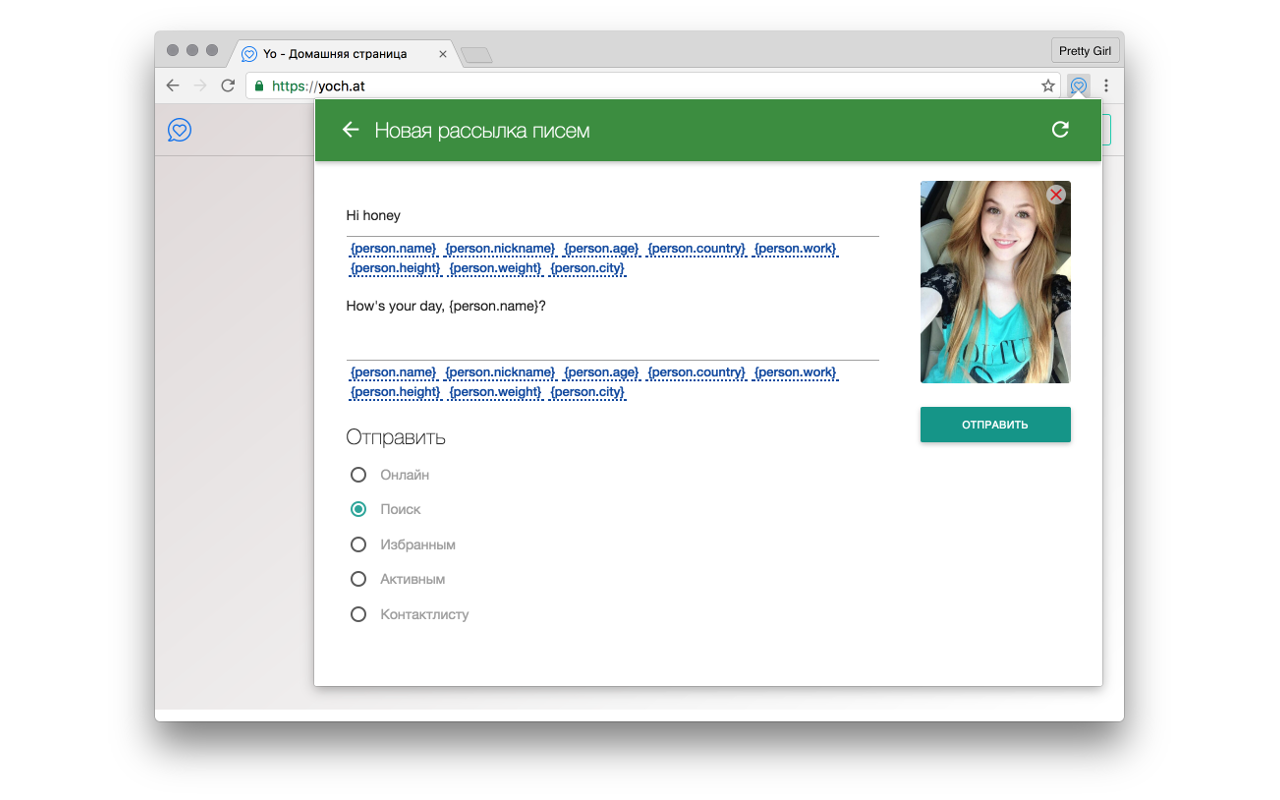Screen dimensions: 1280x800
Task: Insert the {person.country} placeholder
Action: 696,248
